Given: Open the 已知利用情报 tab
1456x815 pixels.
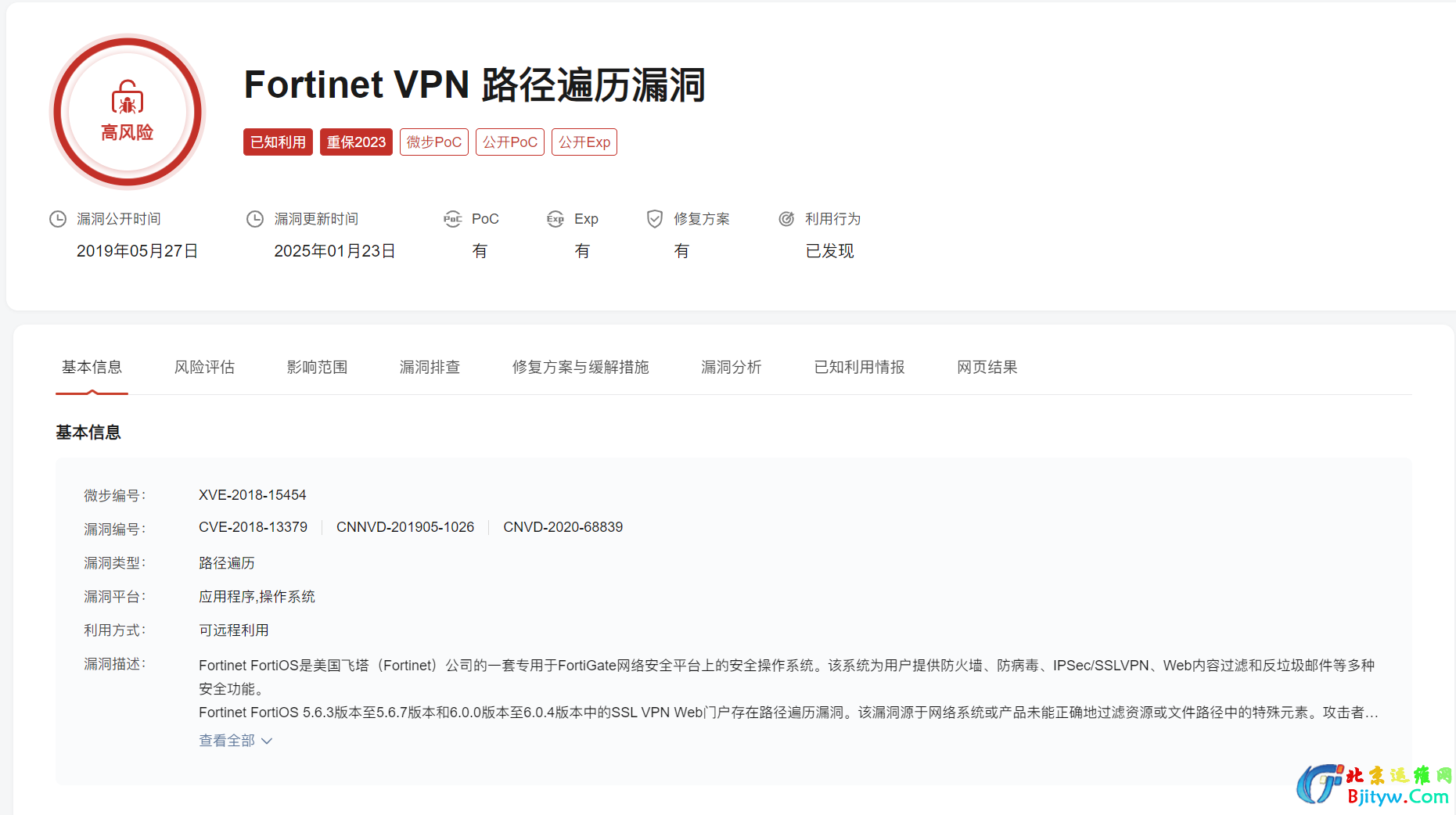Looking at the screenshot, I should point(859,368).
